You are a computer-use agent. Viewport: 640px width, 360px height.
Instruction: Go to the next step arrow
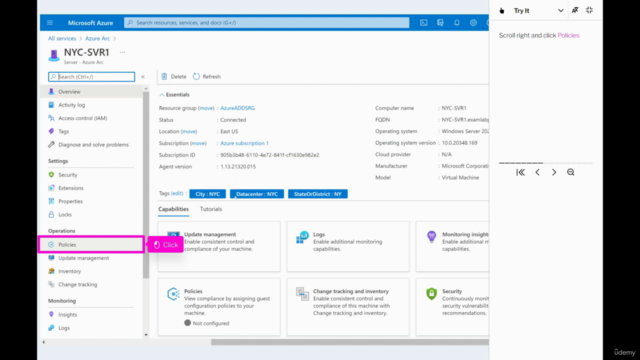tap(554, 172)
